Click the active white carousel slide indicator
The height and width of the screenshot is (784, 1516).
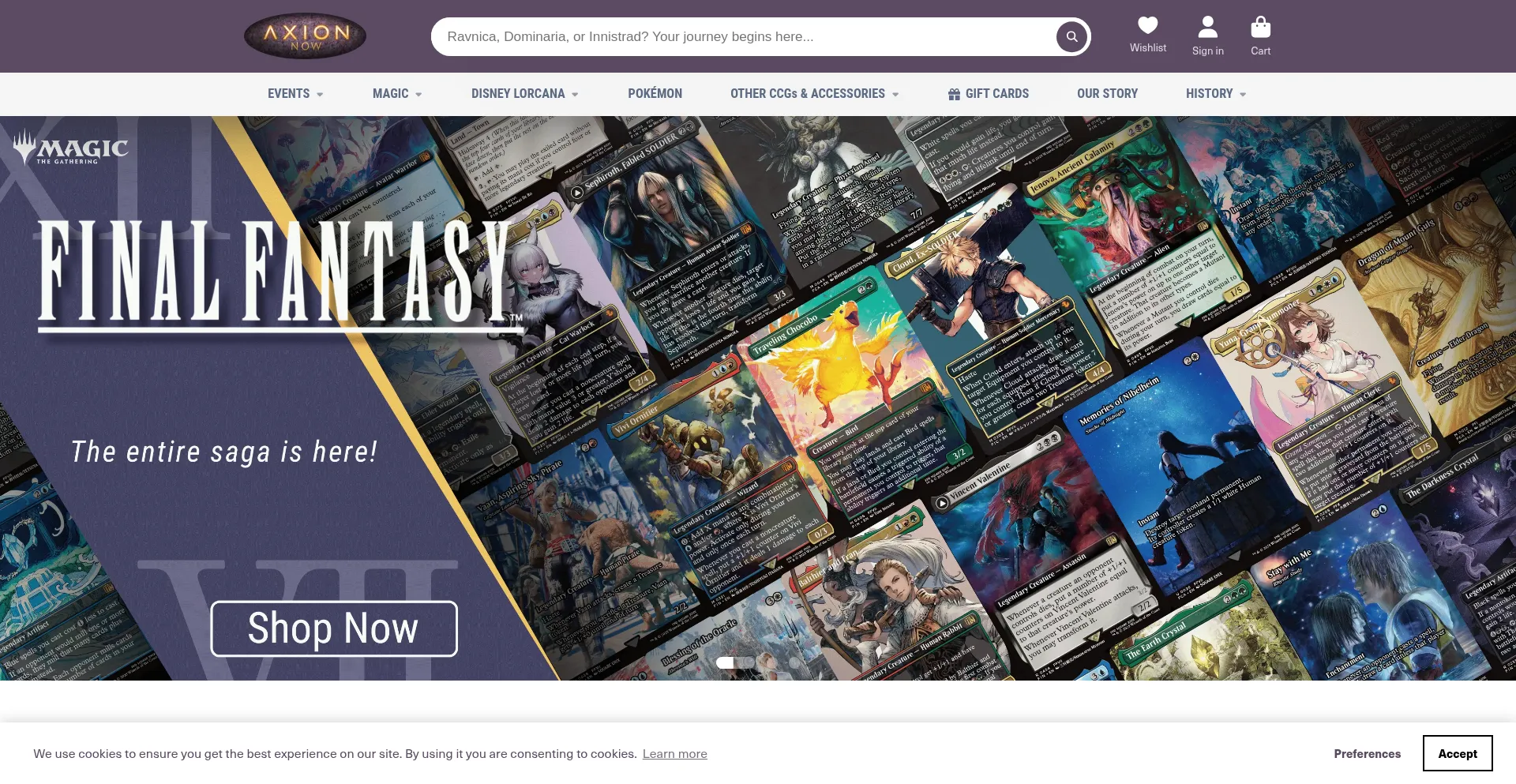pos(725,662)
